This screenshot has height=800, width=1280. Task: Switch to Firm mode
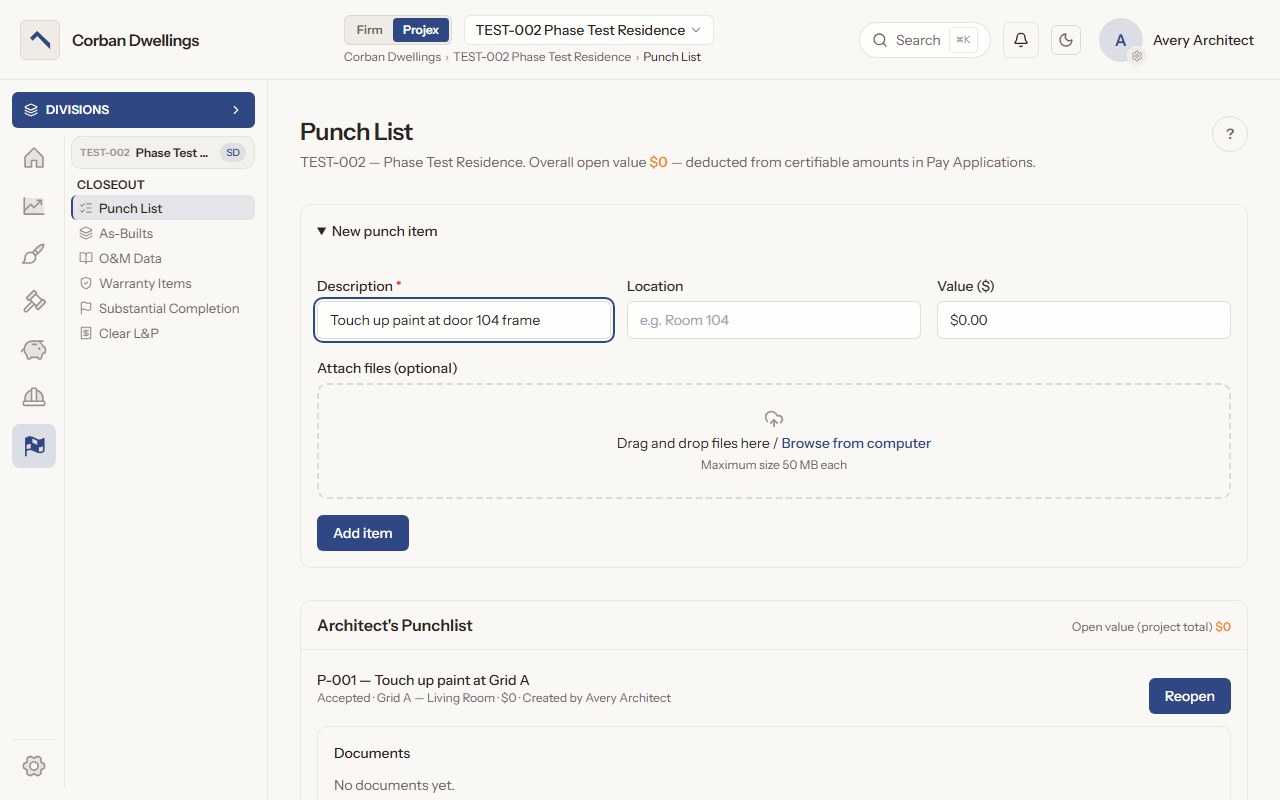(x=369, y=30)
